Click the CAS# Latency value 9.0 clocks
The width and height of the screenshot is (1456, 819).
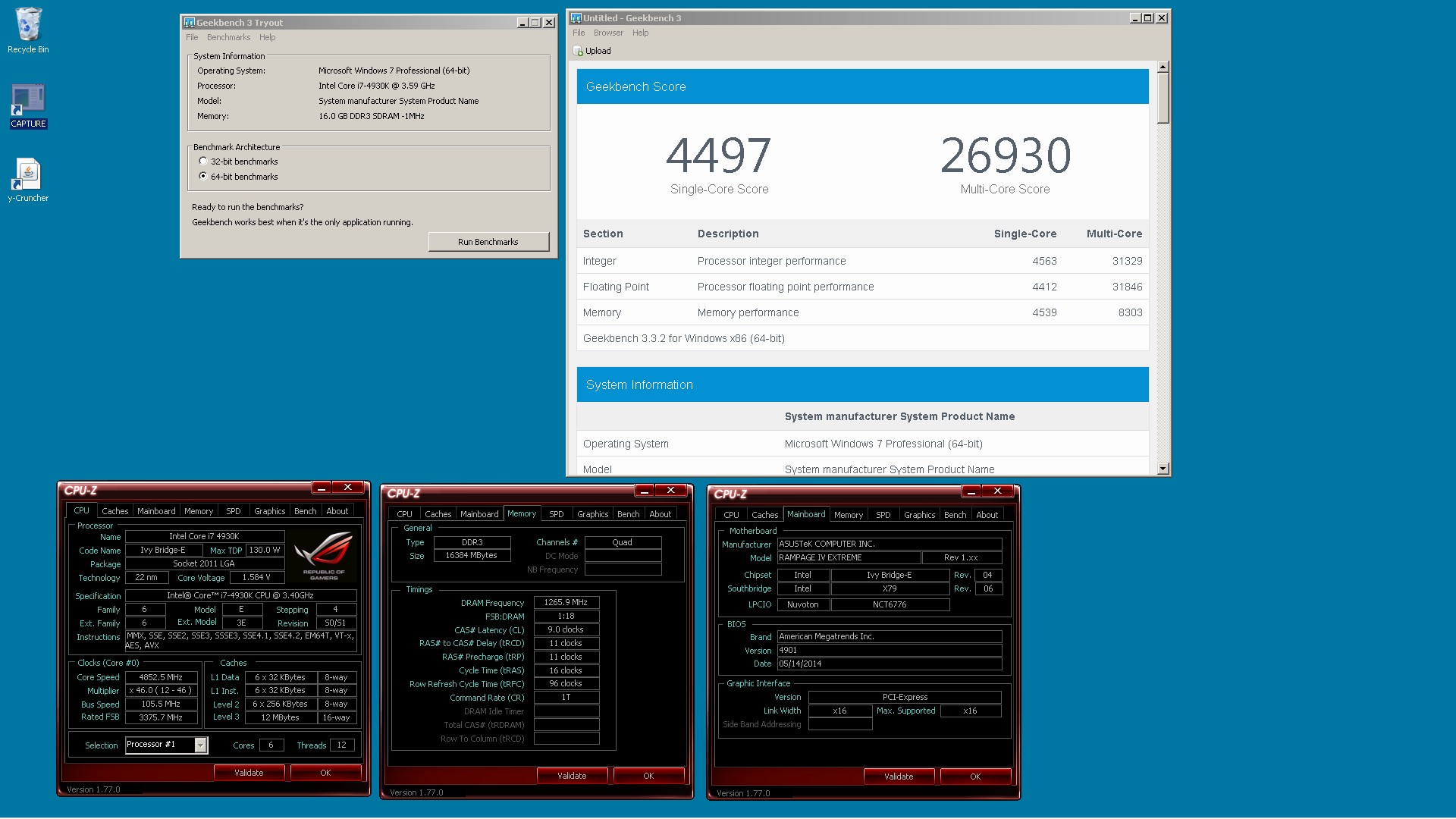(566, 629)
